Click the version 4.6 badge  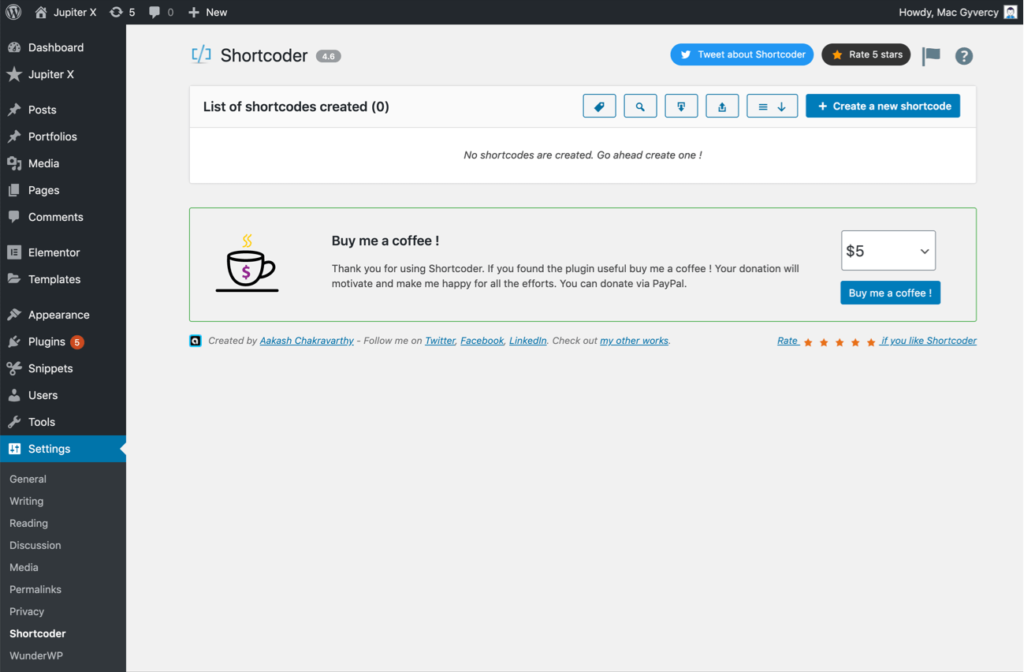pos(328,56)
